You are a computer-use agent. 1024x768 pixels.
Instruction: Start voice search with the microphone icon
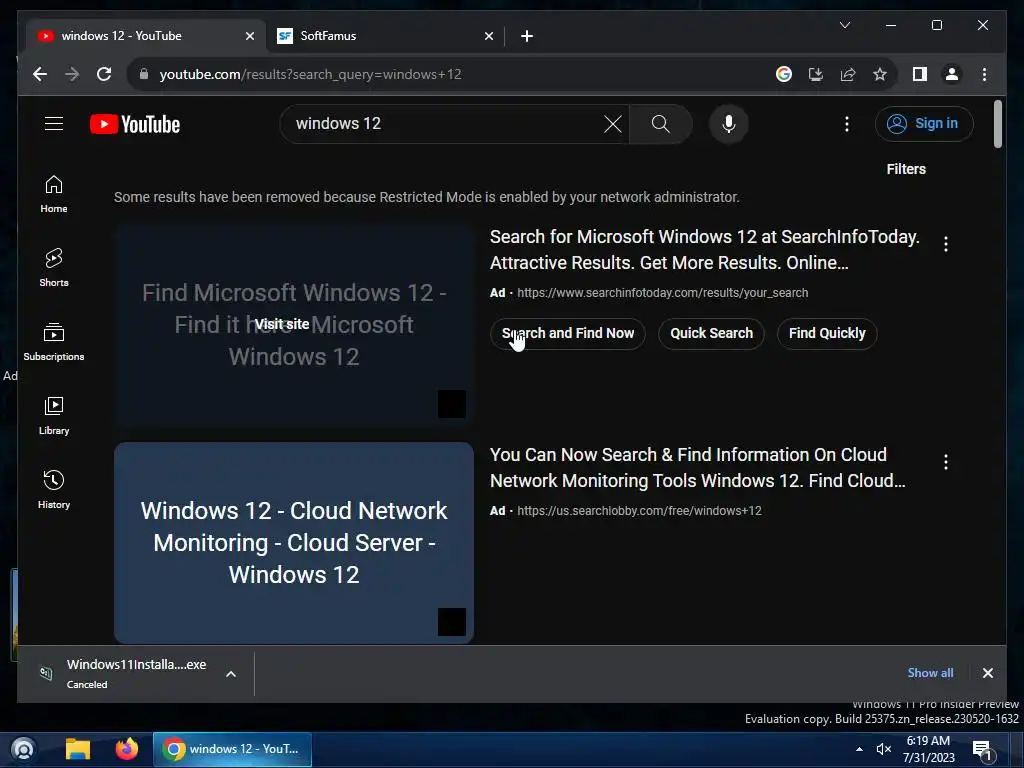tap(729, 123)
